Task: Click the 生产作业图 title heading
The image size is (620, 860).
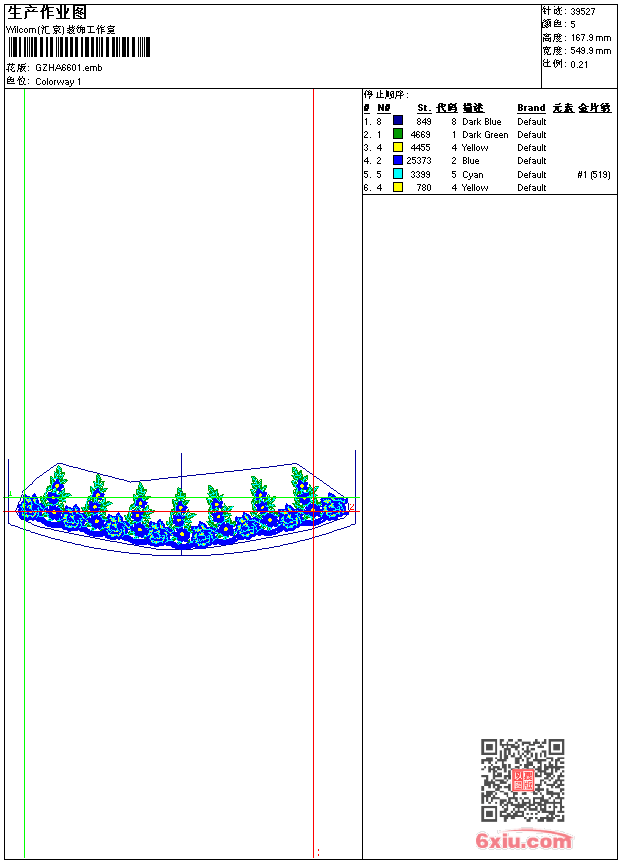Action: (46, 12)
